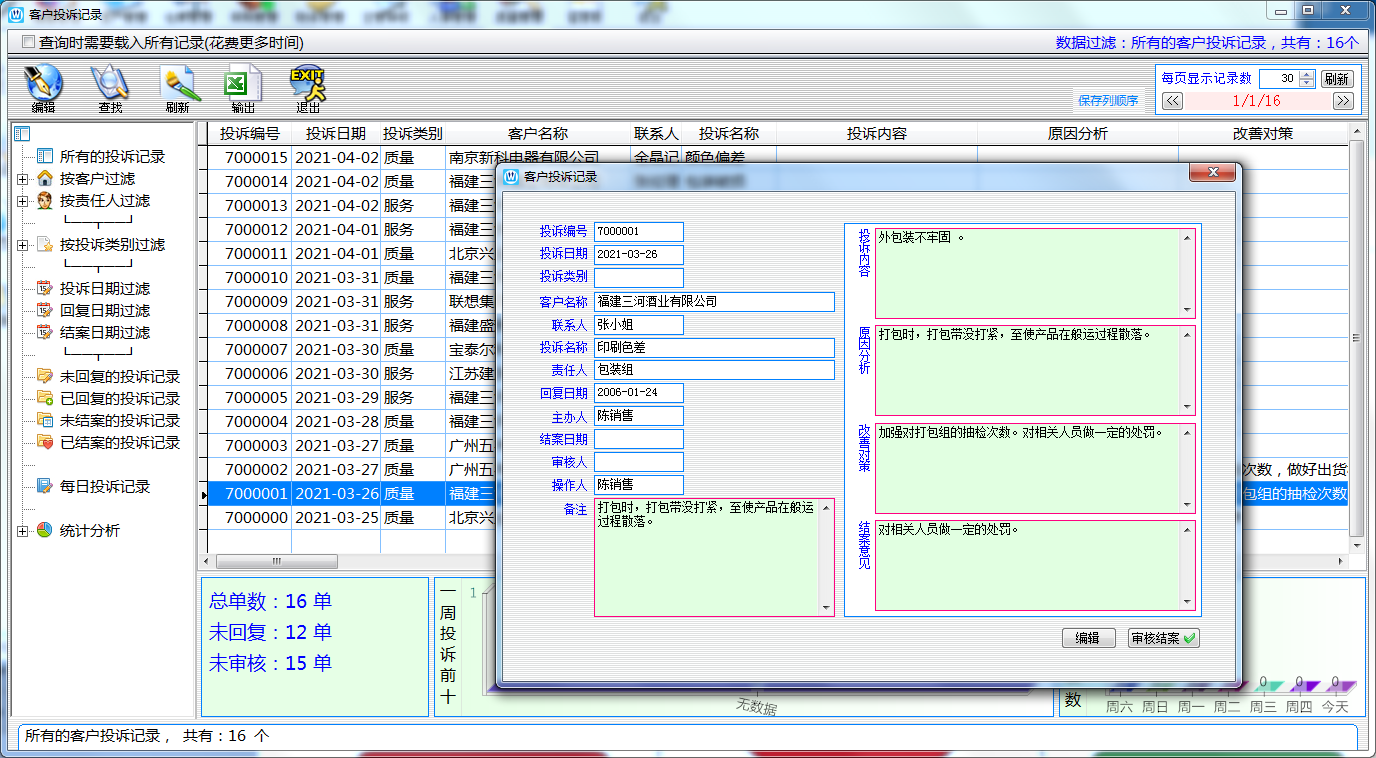
Task: Expand the 按投诉类别过滤 node
Action: pyautogui.click(x=23, y=245)
